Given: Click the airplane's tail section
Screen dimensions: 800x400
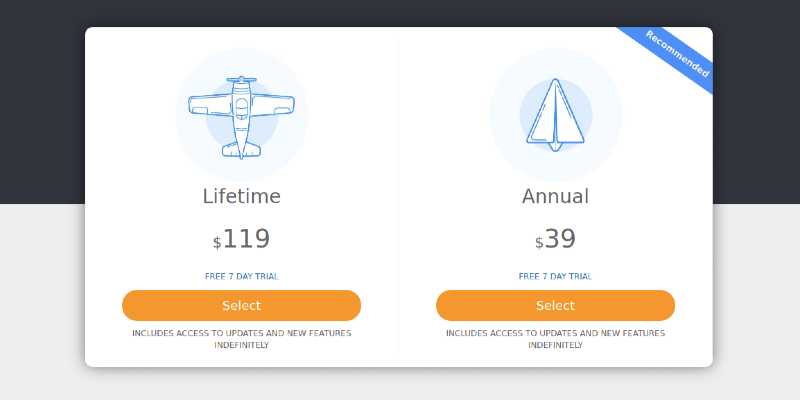Looking at the screenshot, I should 241,151.
